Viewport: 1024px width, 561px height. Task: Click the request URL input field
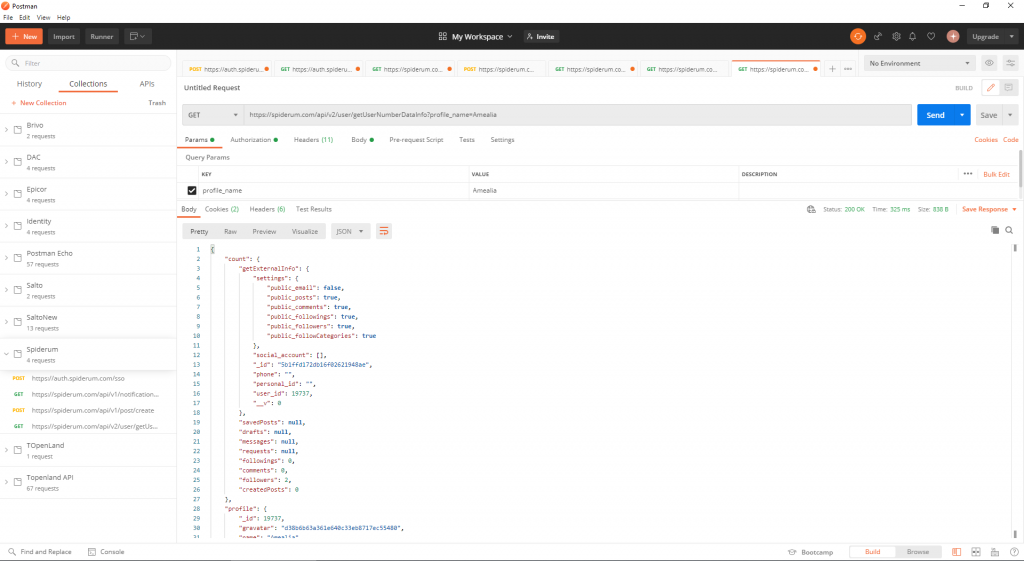click(x=577, y=115)
